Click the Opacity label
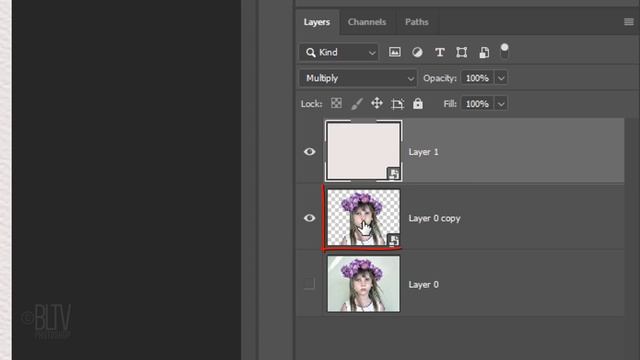 coord(440,78)
